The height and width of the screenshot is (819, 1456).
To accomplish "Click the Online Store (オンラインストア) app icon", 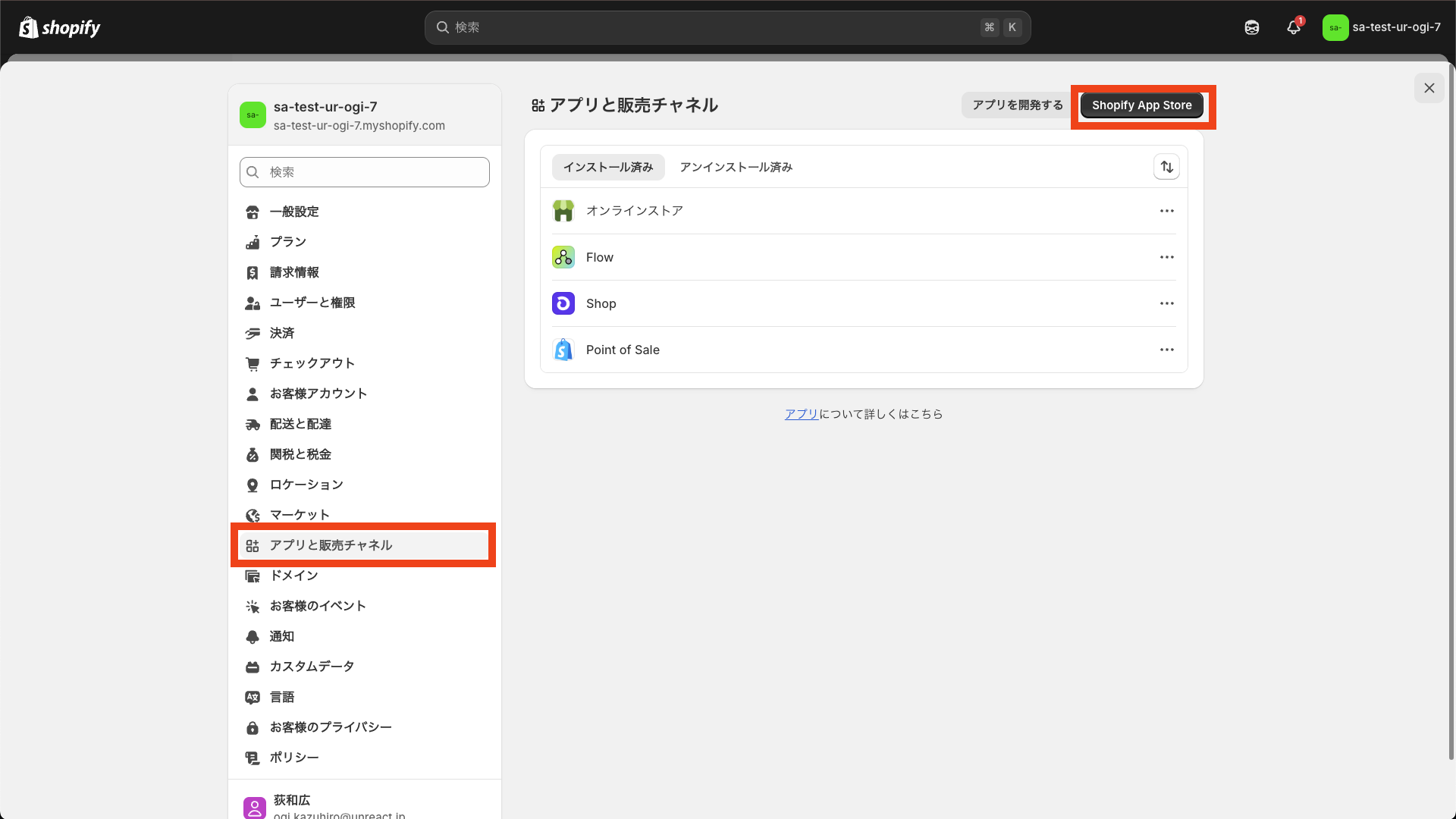I will click(563, 211).
